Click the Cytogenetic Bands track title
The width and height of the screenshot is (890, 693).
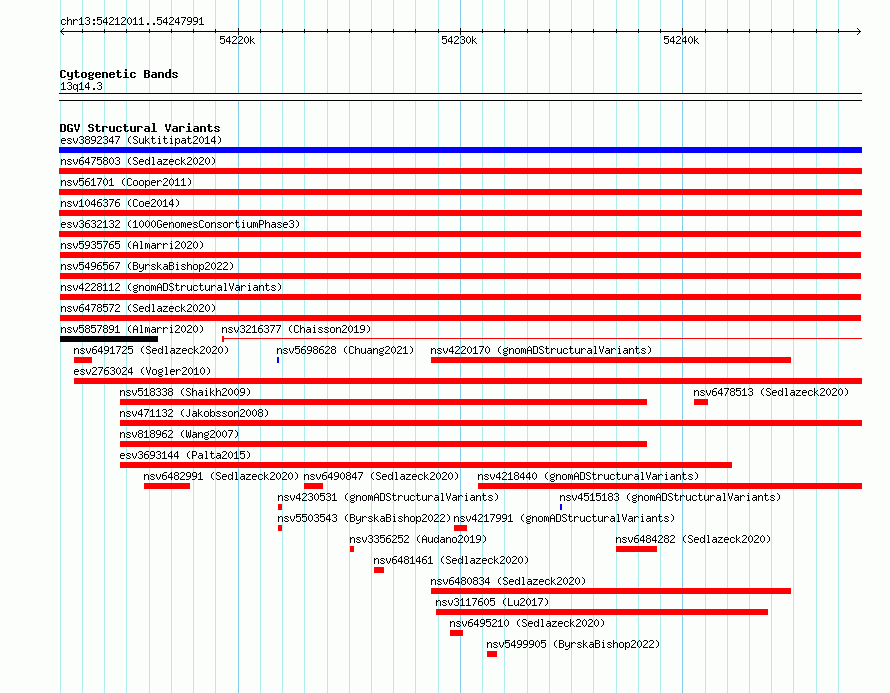119,74
